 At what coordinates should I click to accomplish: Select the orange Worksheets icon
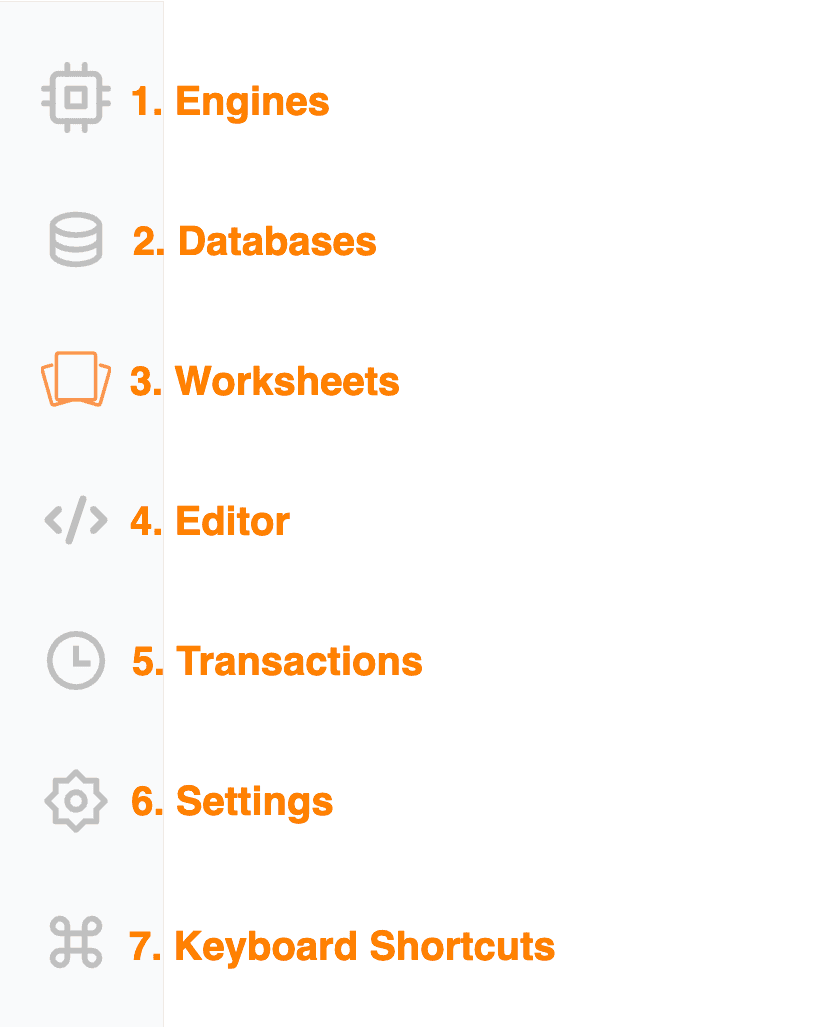click(x=75, y=379)
